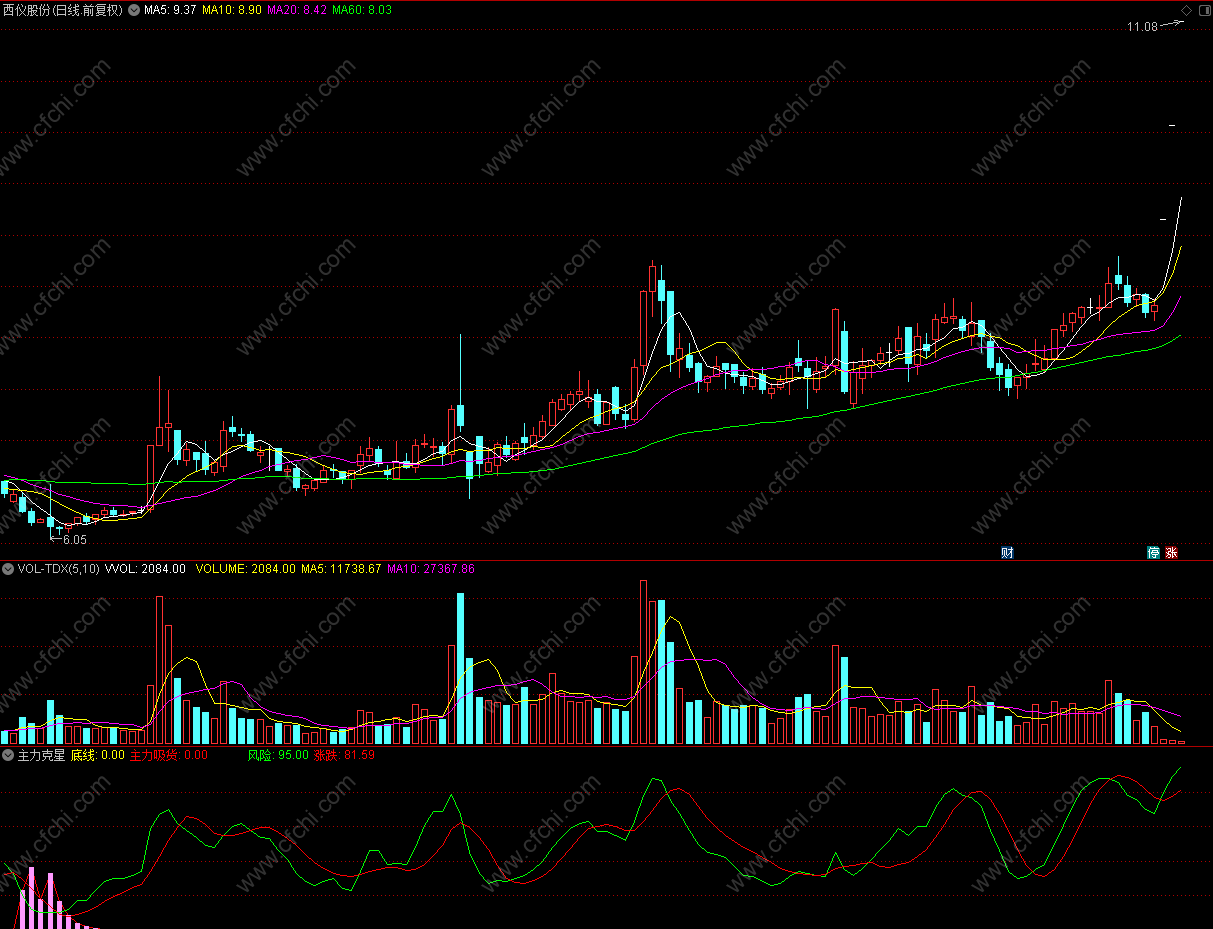Screen dimensions: 1213x929
Task: Click the VVOL: 2084.00 value
Action: point(145,569)
